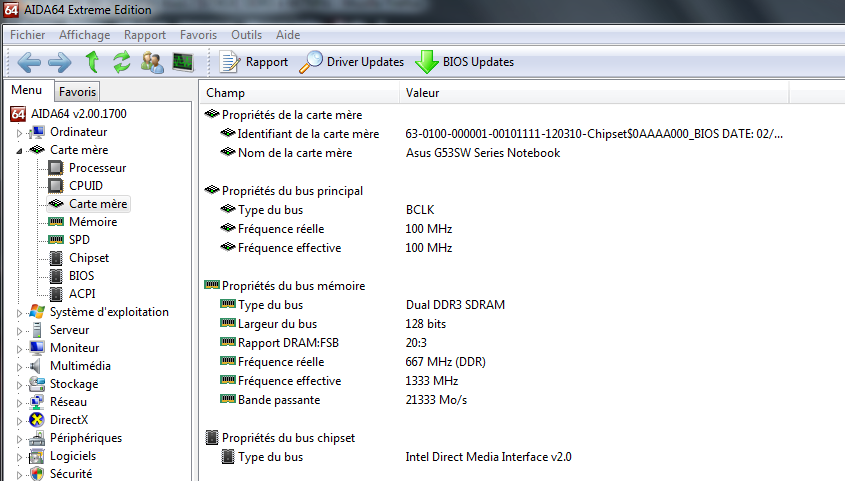
Task: Select the SPD tree item
Action: (81, 240)
